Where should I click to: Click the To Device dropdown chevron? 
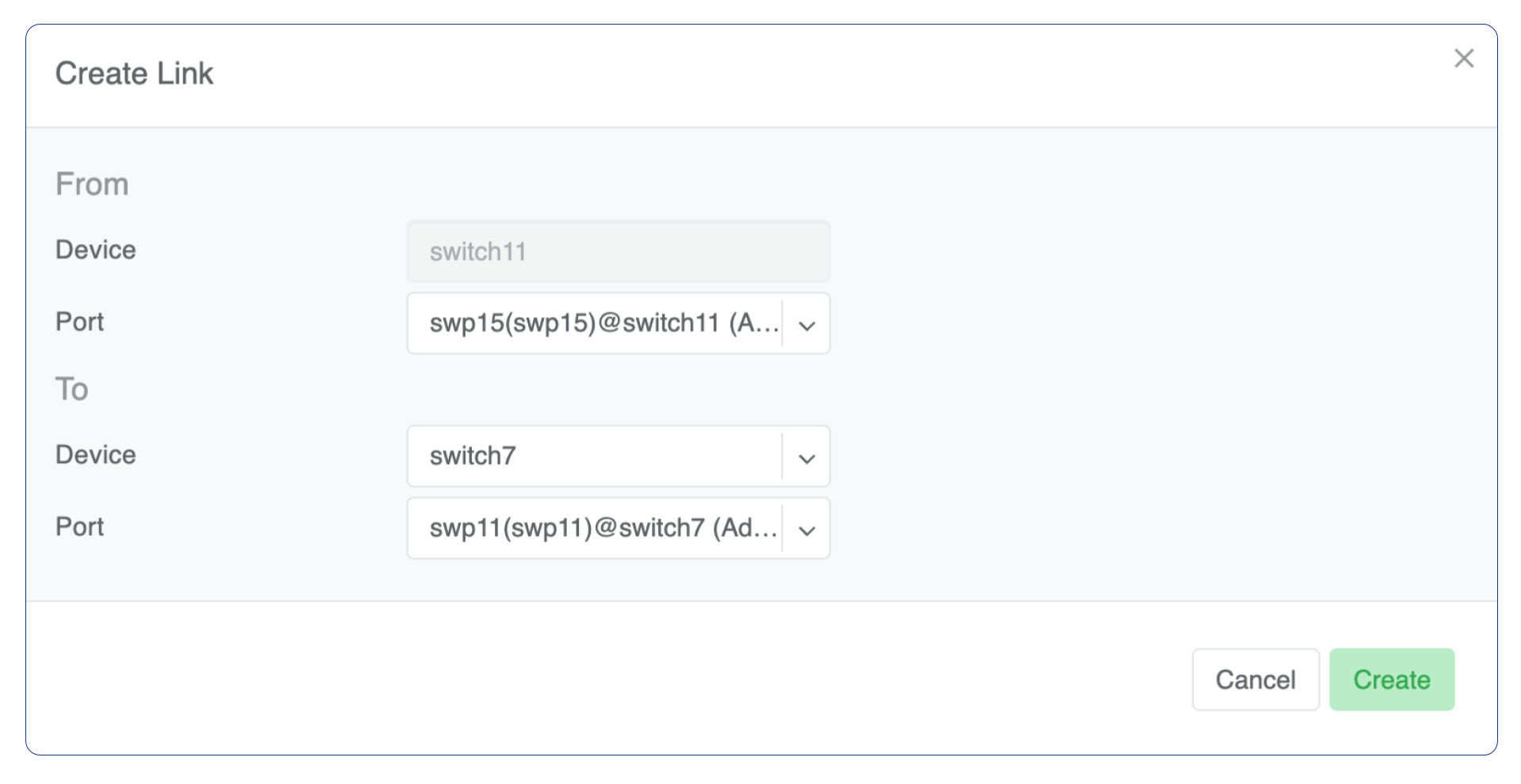pos(806,457)
